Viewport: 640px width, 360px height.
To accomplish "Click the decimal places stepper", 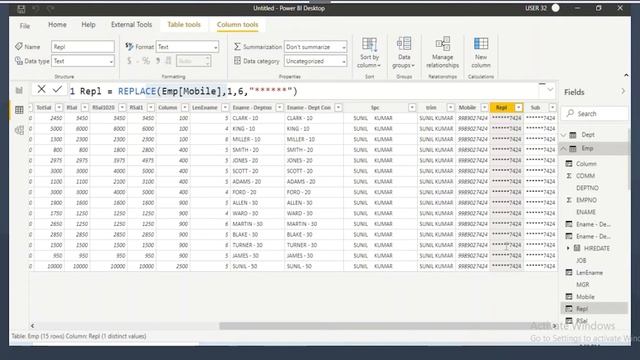I will pyautogui.click(x=208, y=61).
